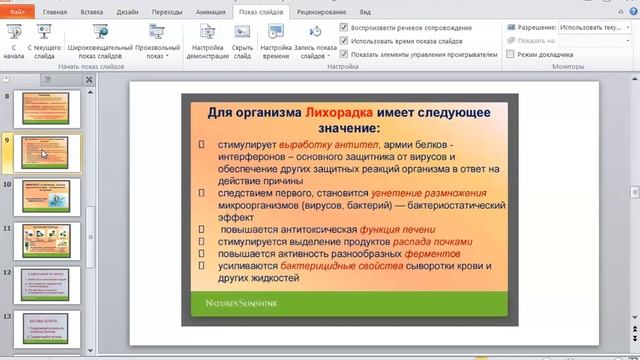This screenshot has height=360, width=640.
Task: Click red word 'ферментов'
Action: click(432, 254)
